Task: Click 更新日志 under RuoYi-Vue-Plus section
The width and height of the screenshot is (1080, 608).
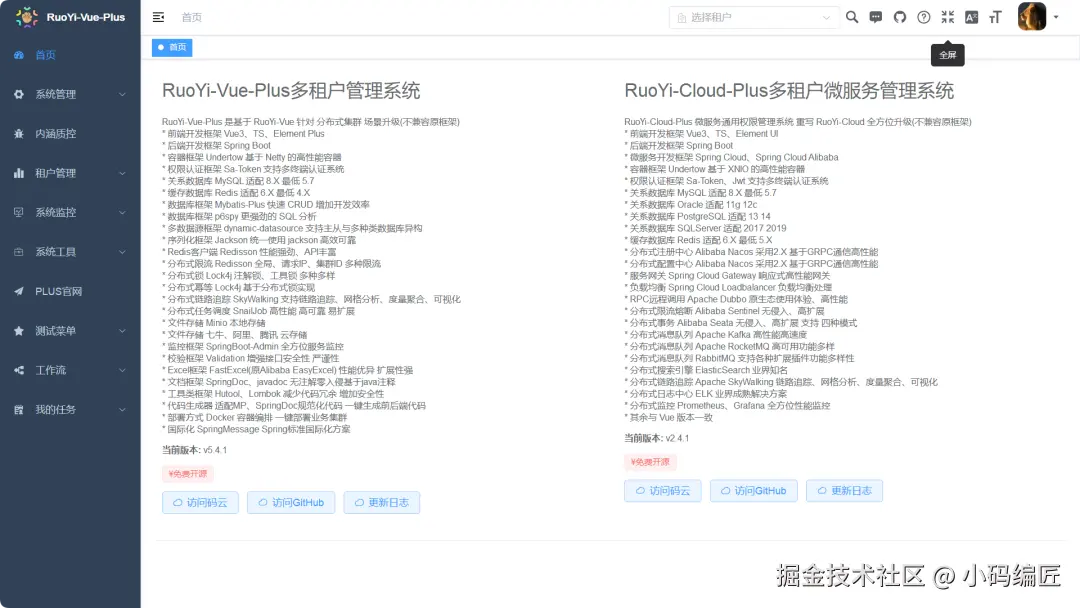Action: (382, 503)
